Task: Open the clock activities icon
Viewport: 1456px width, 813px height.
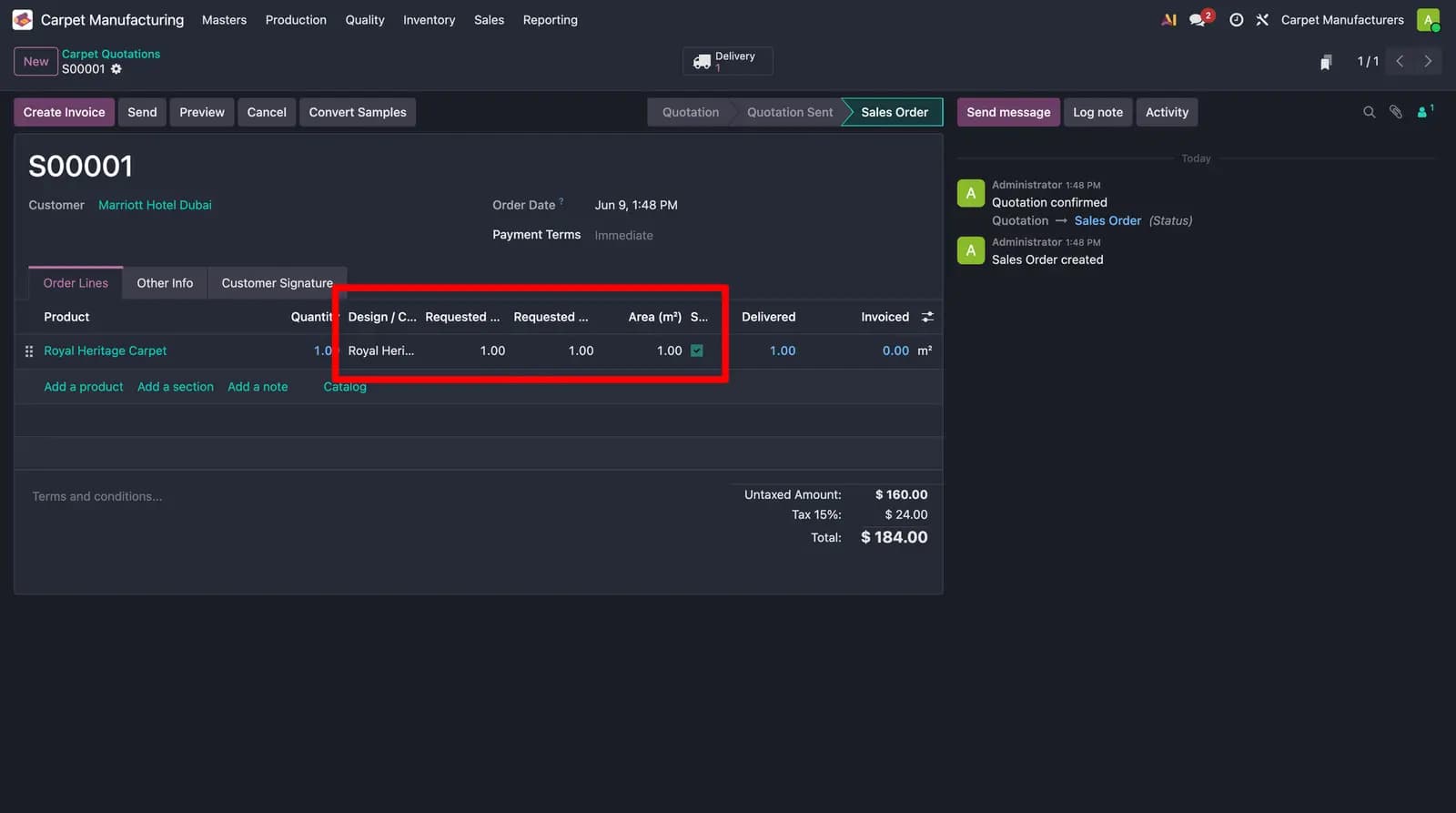Action: click(x=1236, y=19)
